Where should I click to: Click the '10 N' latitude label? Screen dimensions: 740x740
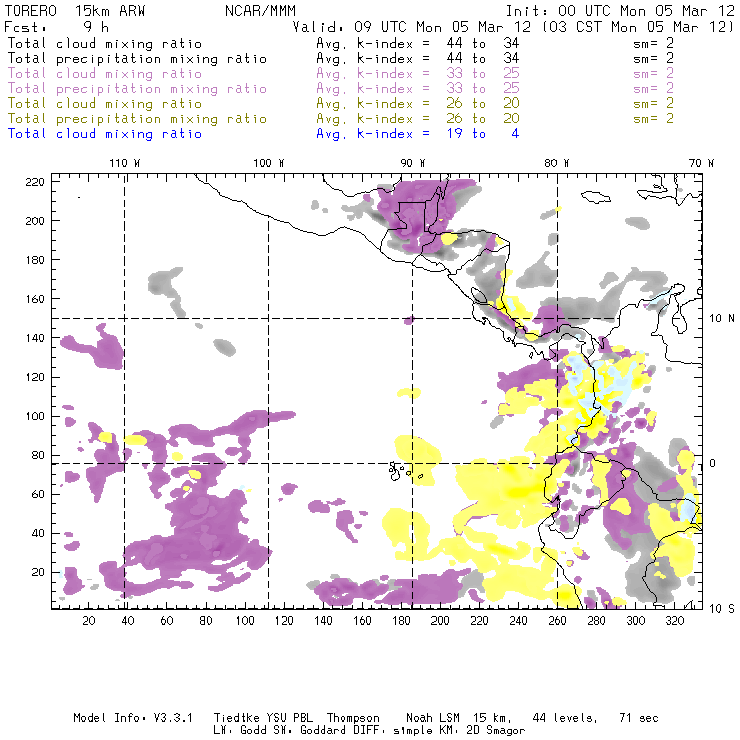[x=722, y=319]
